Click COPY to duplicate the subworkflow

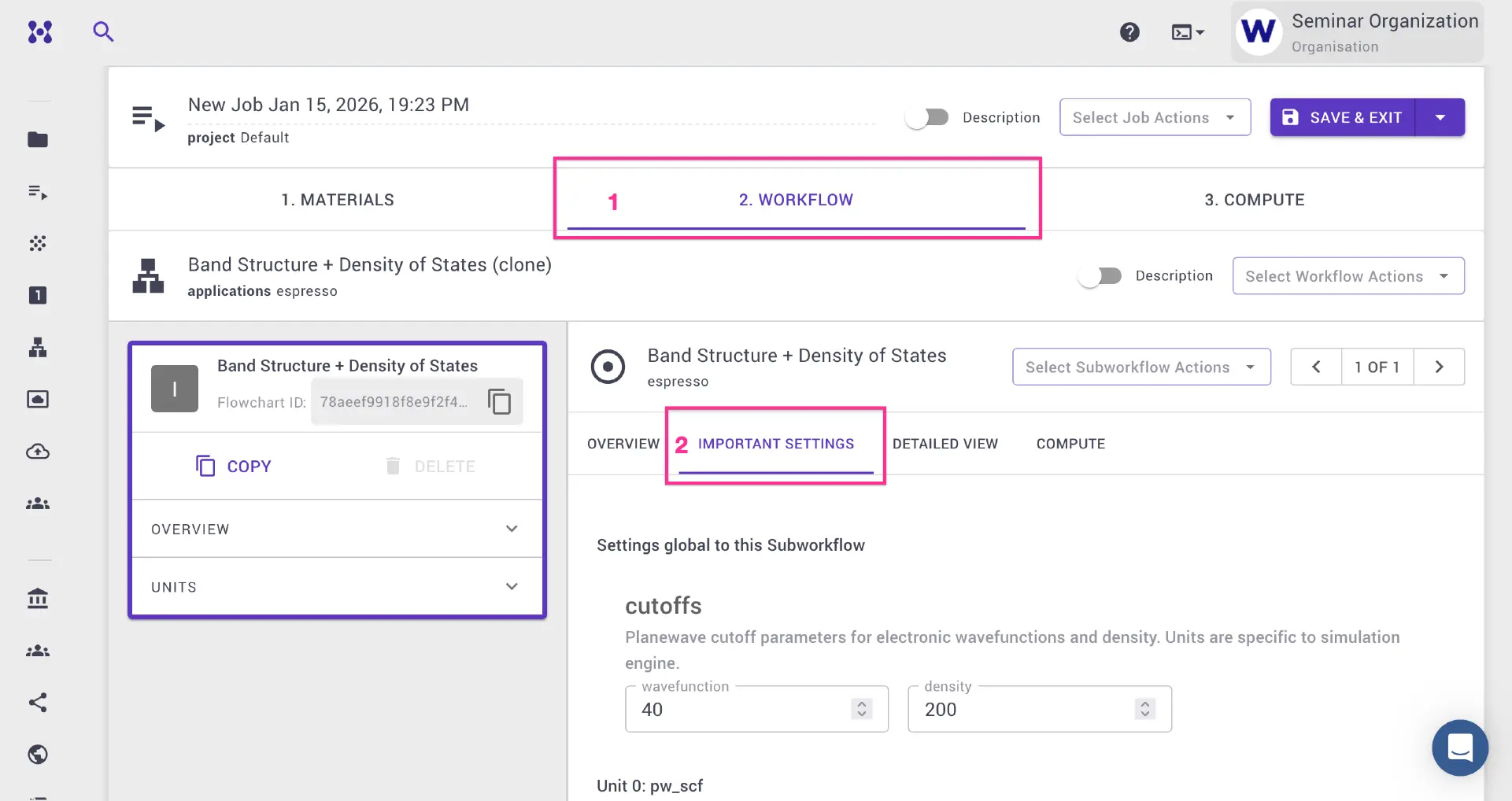click(x=233, y=465)
